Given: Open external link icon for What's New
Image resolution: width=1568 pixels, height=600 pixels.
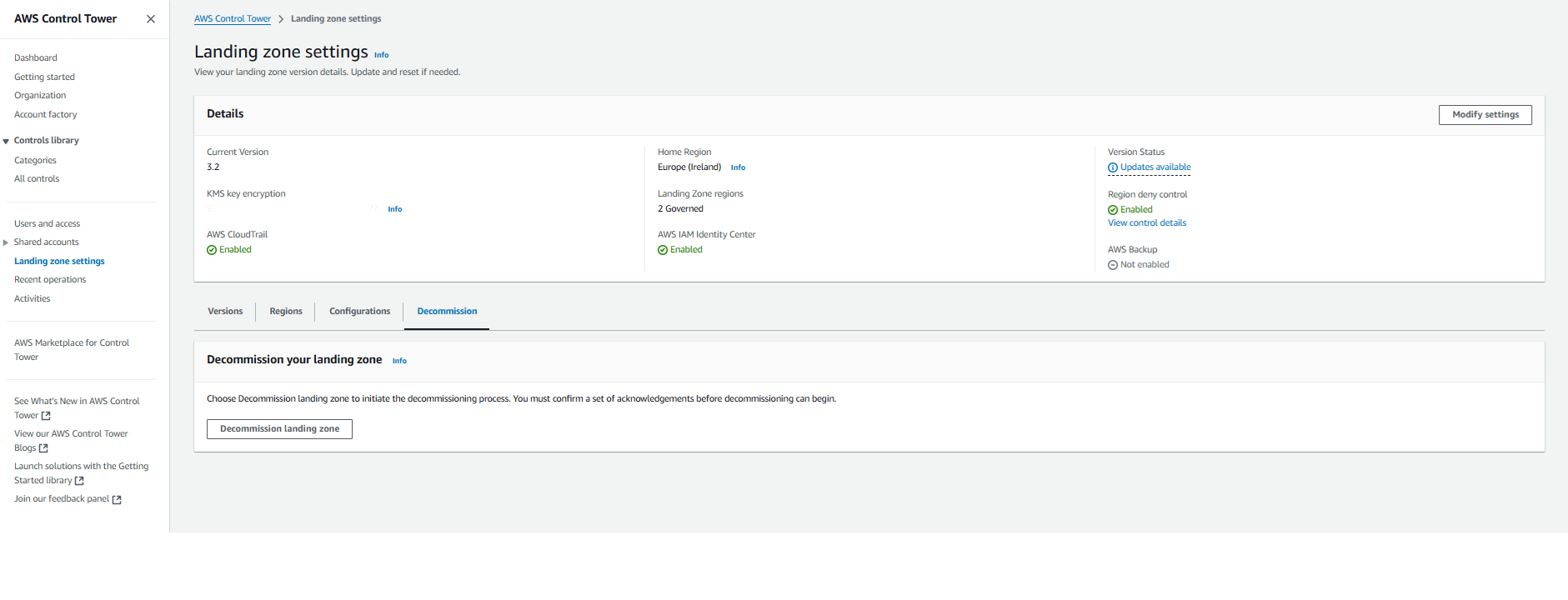Looking at the screenshot, I should 46,416.
